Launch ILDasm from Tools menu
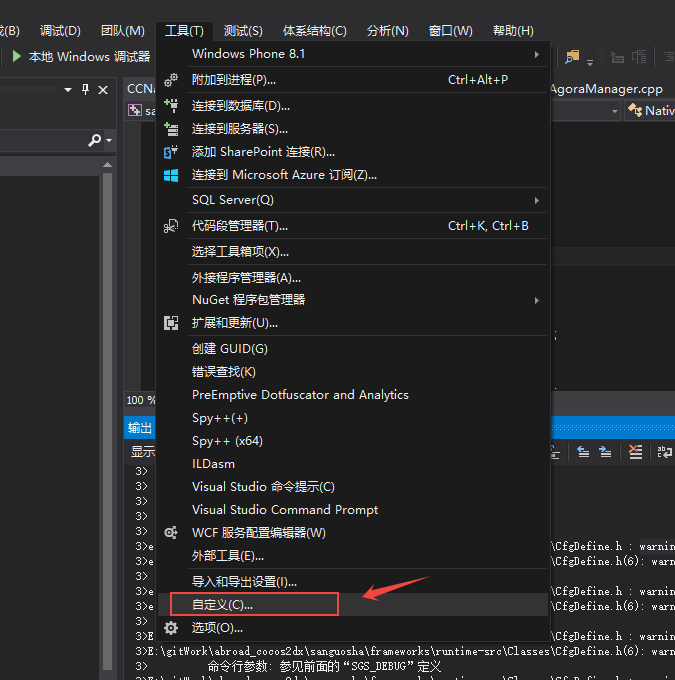This screenshot has width=675, height=680. tap(353, 464)
